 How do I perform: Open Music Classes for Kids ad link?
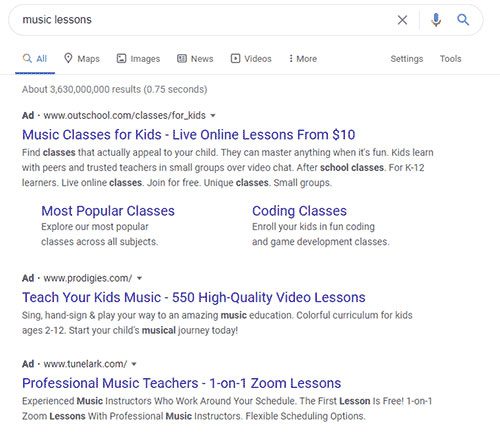[x=189, y=135]
